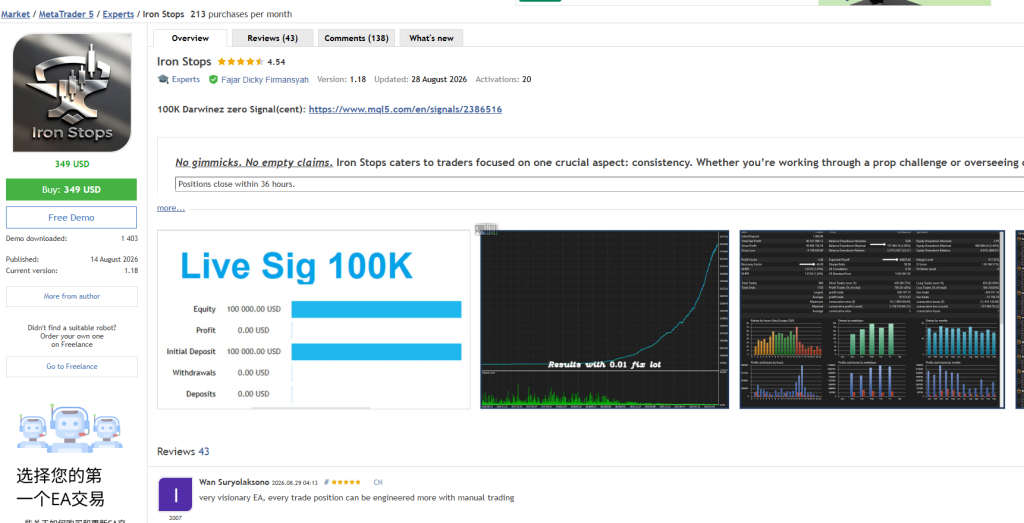Click the green '349 USD' price label
Image resolution: width=1024 pixels, height=523 pixels.
[x=72, y=164]
